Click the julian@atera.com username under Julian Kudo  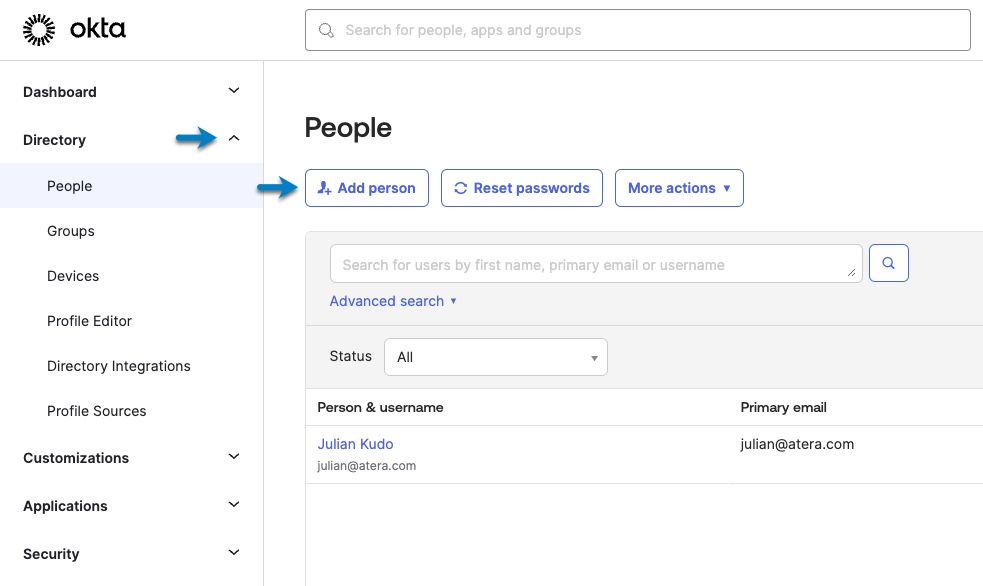[367, 466]
